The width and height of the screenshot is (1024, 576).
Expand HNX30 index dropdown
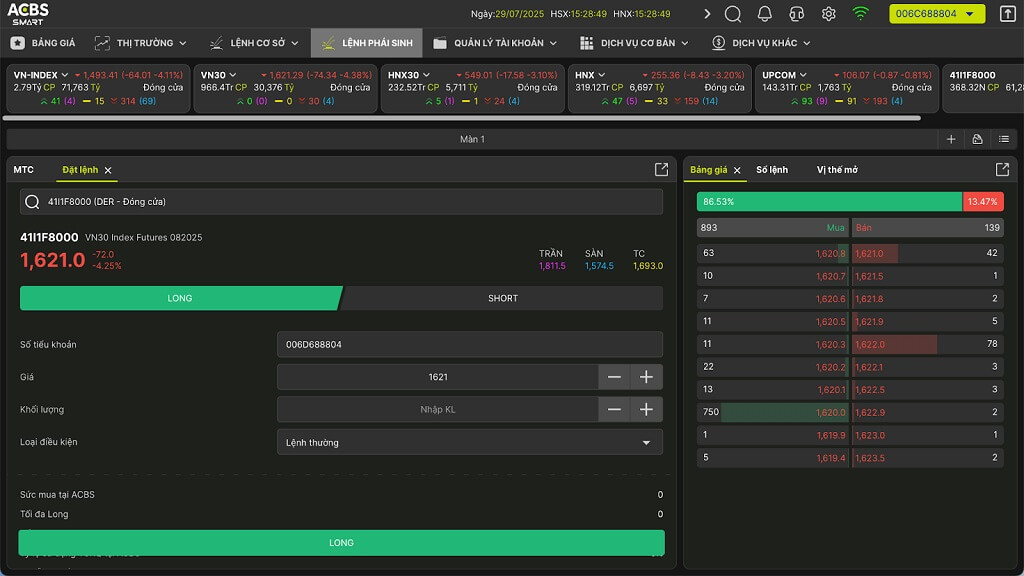point(426,75)
